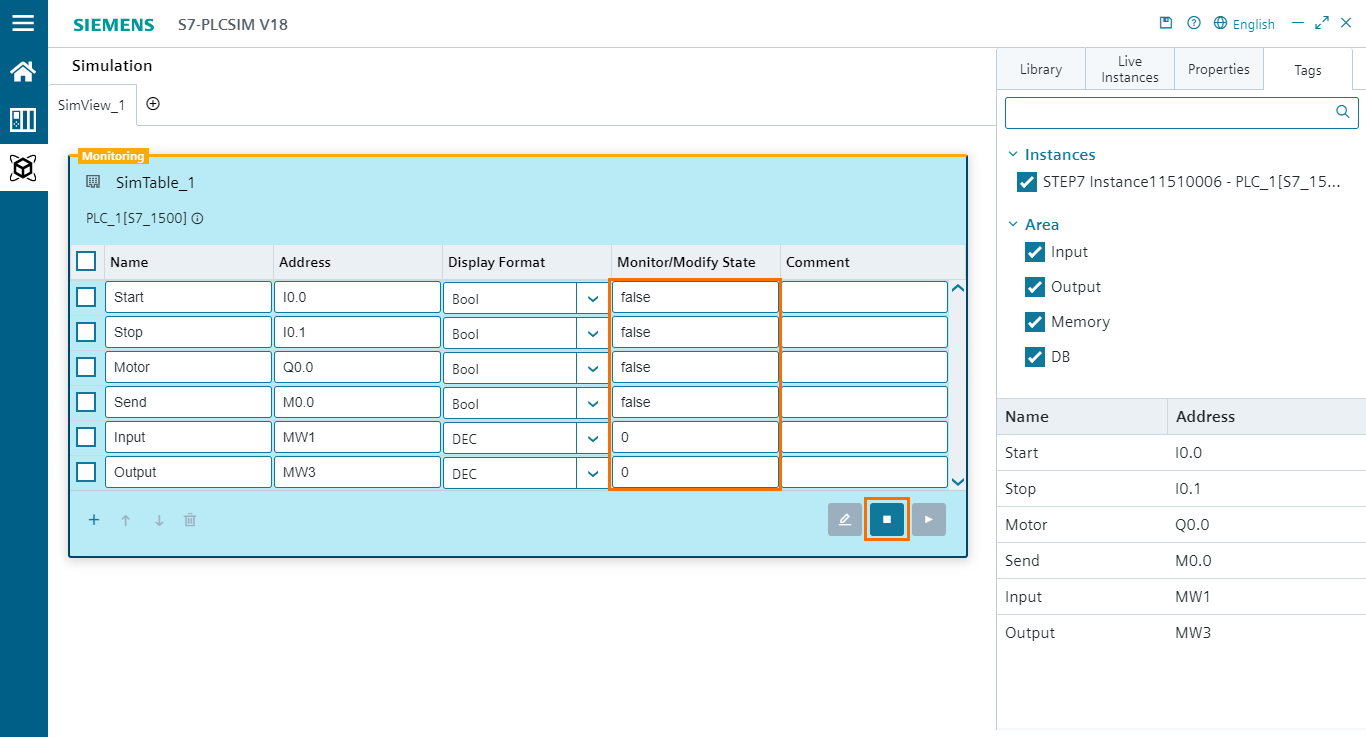Uncheck the Output area filter
This screenshot has height=737, width=1366.
coord(1035,287)
